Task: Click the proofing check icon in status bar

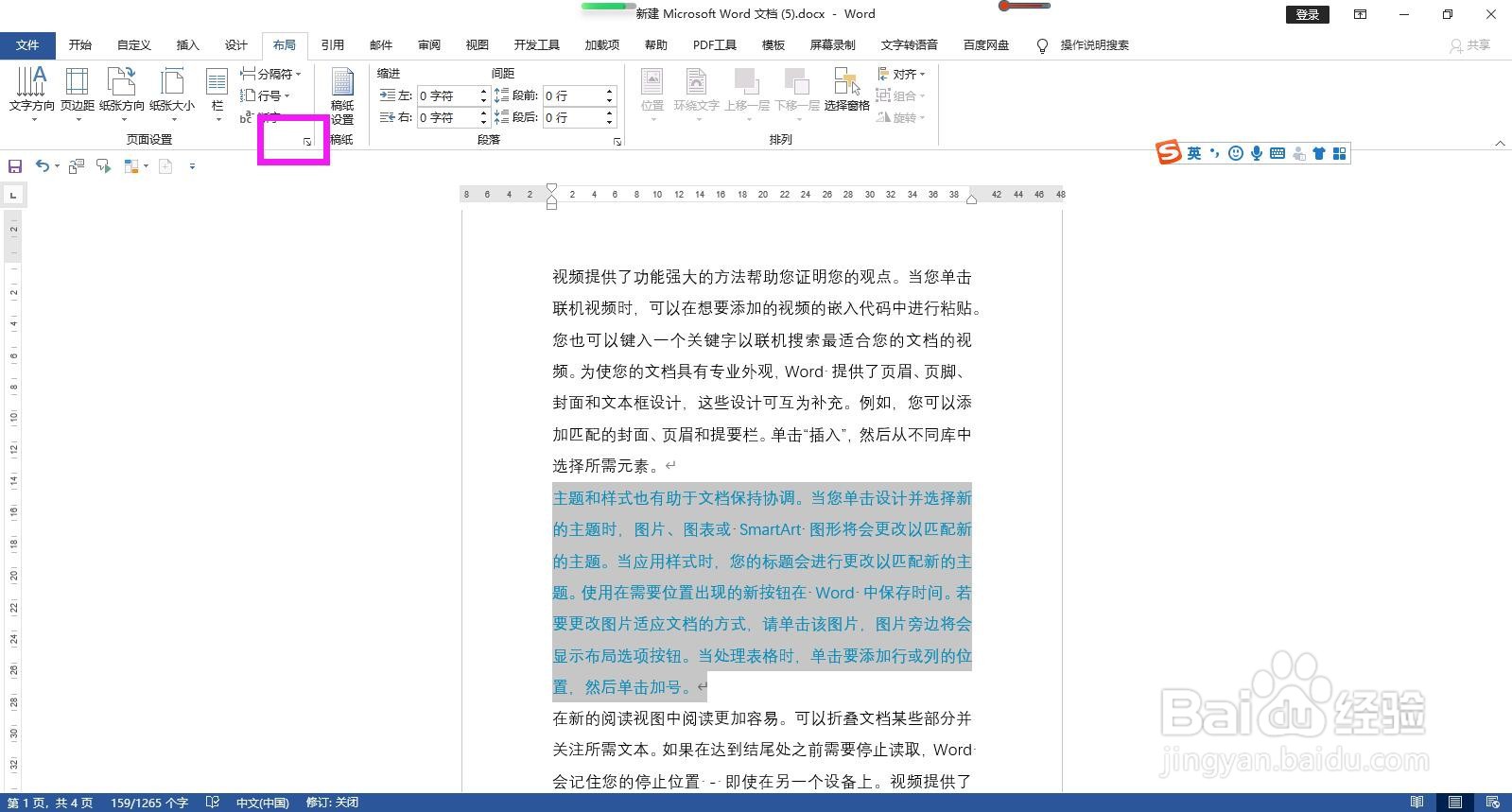Action: (x=213, y=803)
